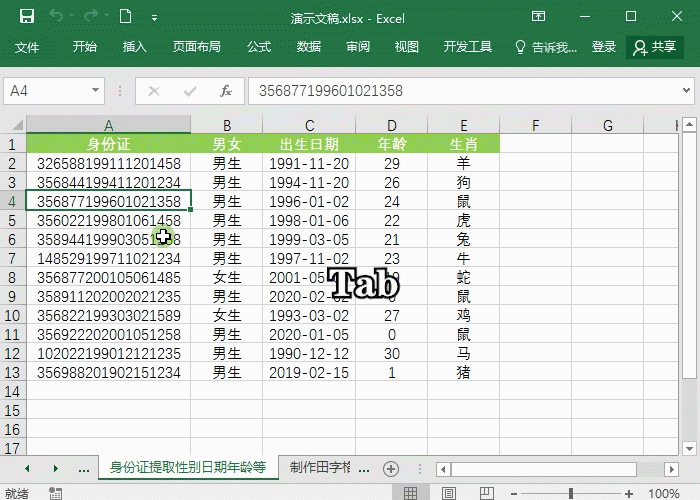The width and height of the screenshot is (700, 500).
Task: Click the New Sheet plus icon
Action: coord(391,469)
